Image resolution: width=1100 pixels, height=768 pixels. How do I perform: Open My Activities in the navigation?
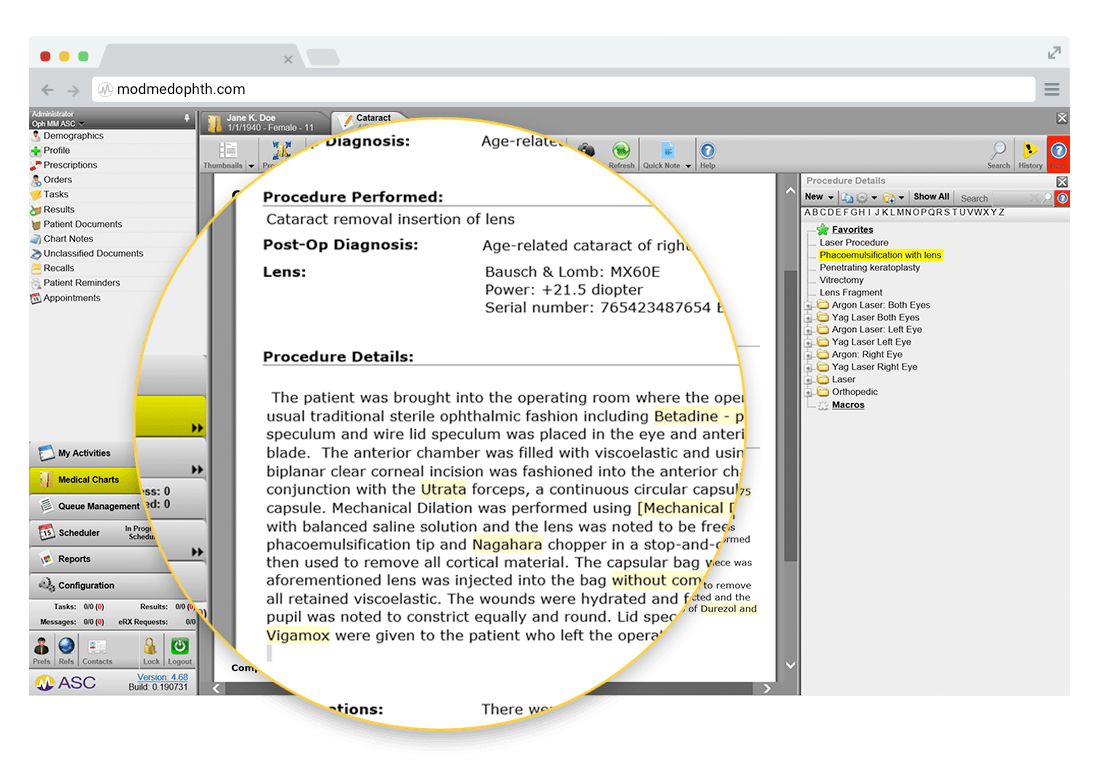[x=83, y=453]
